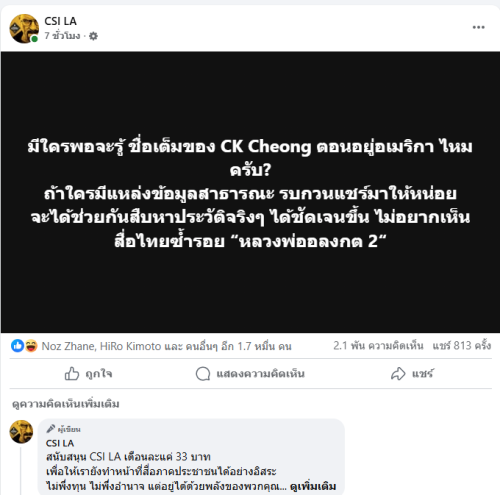Open CSI LA profile picture at top

pyautogui.click(x=24, y=29)
